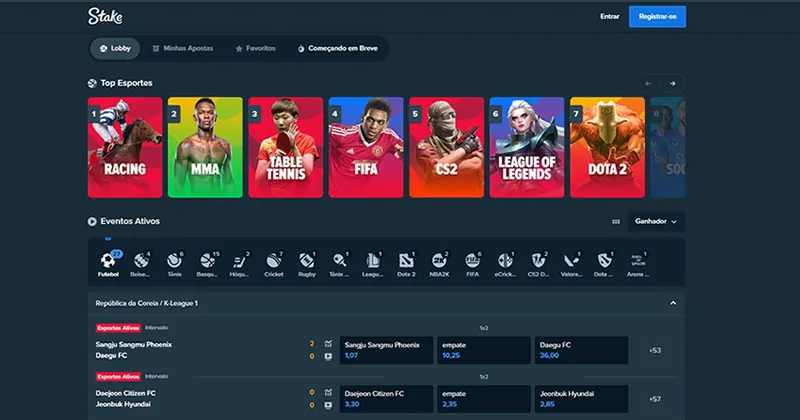
Task: Open live stream icon for Daejeon Citizen FC match
Action: pos(328,405)
